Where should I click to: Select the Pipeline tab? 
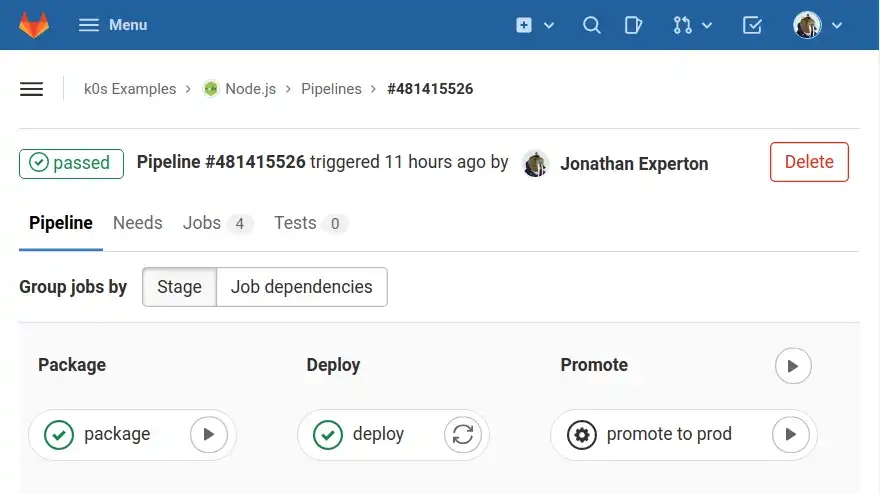point(61,223)
